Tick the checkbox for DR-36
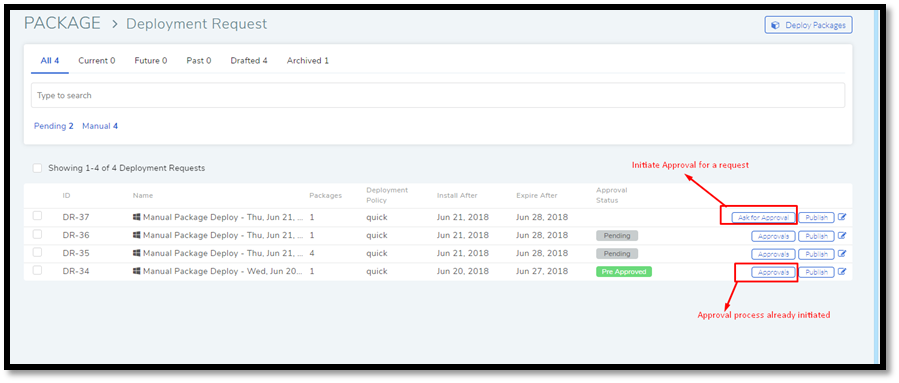 click(37, 234)
